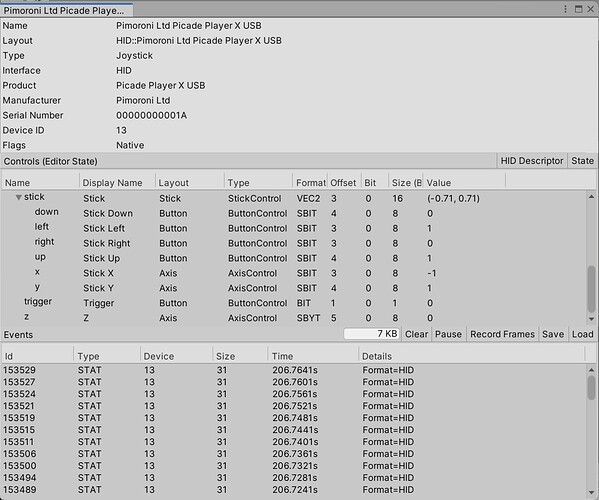Viewport: 599px width, 500px height.
Task: Collapse the stick control tree item
Action: [18, 197]
